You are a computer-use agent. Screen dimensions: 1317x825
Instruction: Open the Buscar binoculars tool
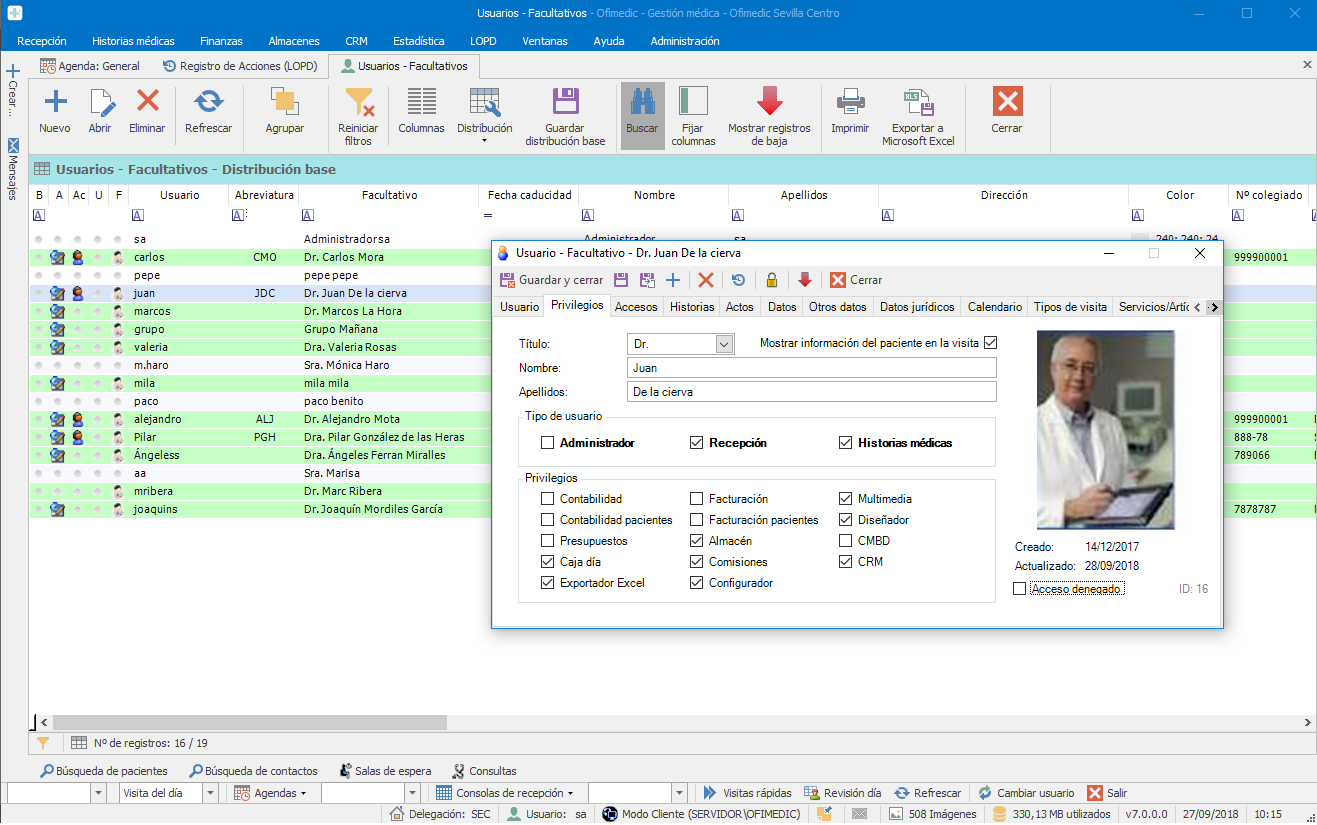pos(642,102)
